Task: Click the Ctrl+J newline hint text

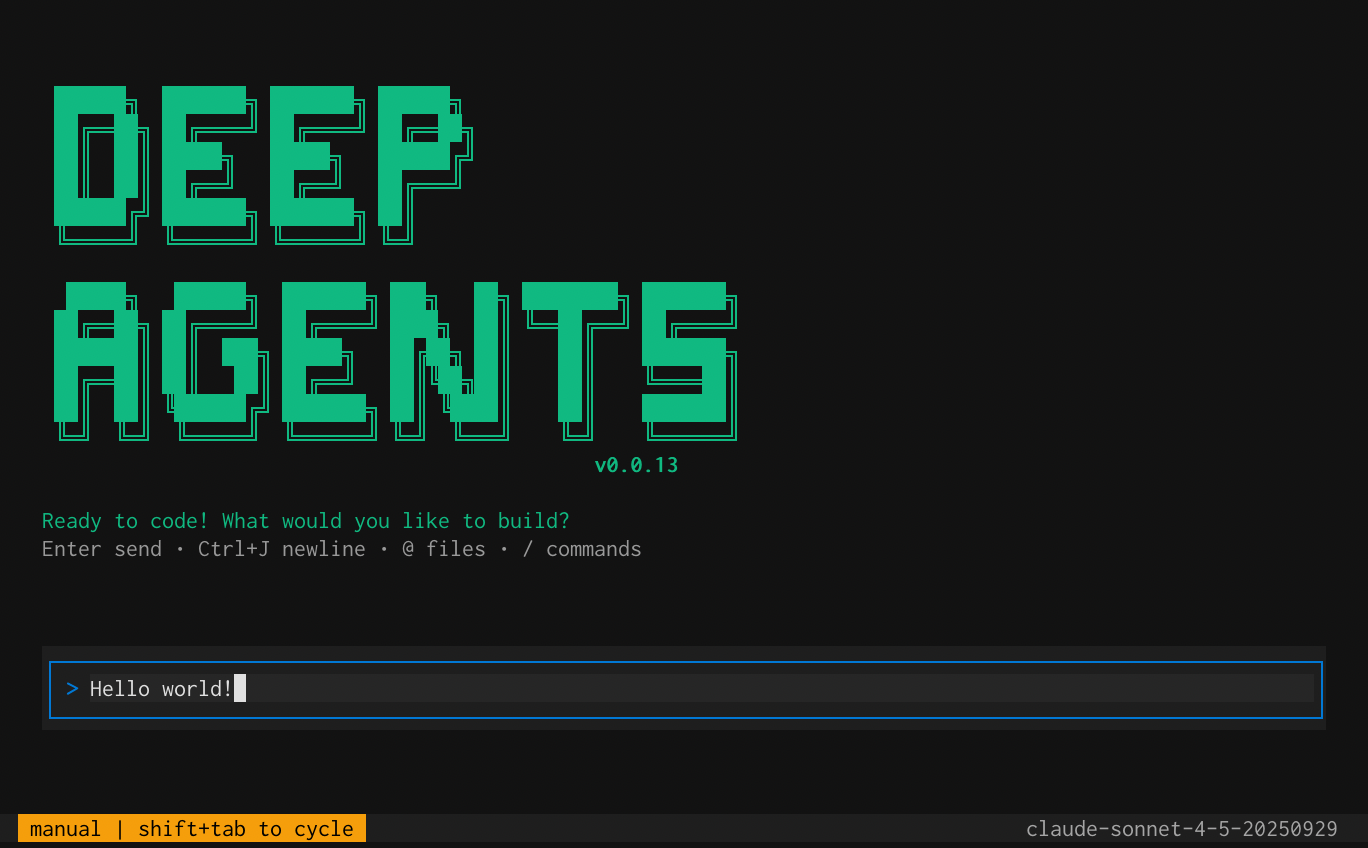Action: [281, 548]
